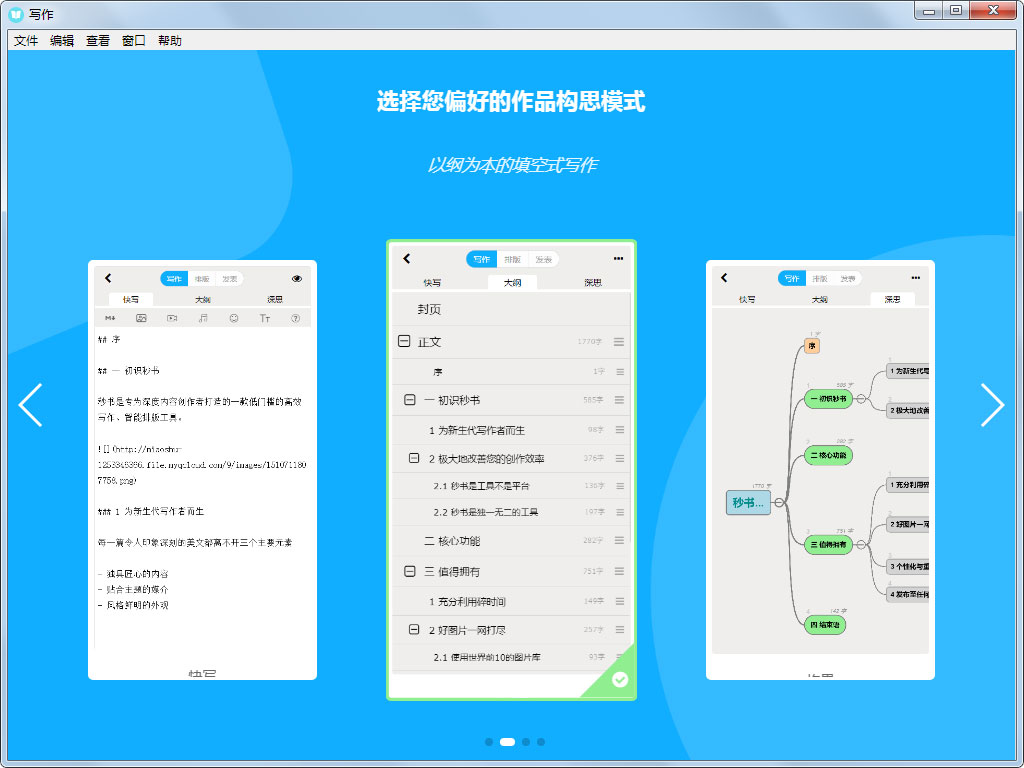
Task: Collapse the 一 初识秒书 outline node
Action: [x=409, y=400]
